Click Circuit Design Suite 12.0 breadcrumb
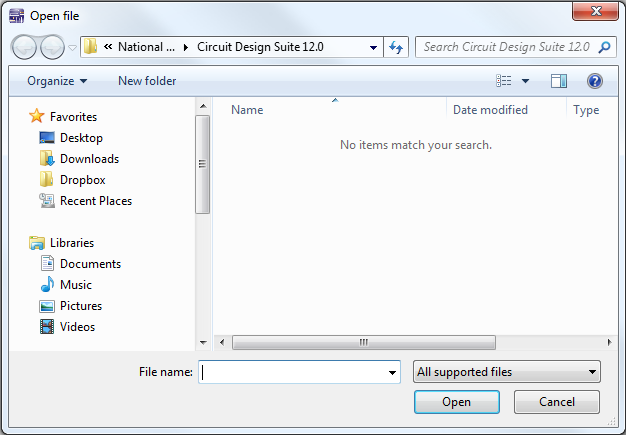626x435 pixels. pyautogui.click(x=260, y=47)
